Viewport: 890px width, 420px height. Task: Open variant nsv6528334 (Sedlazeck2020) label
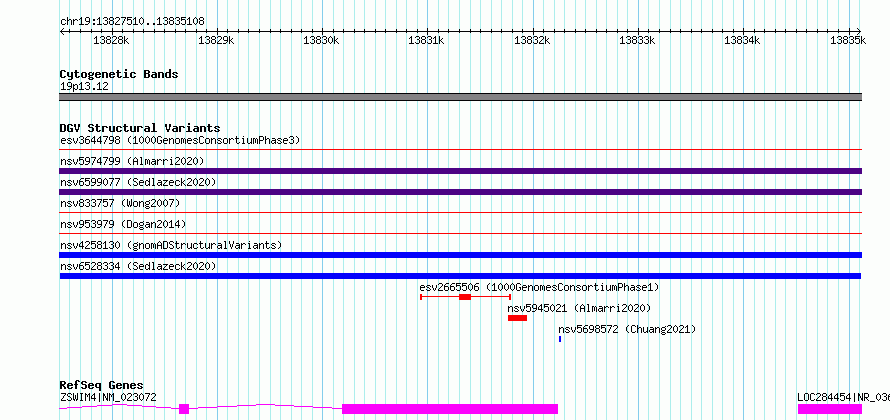click(138, 266)
